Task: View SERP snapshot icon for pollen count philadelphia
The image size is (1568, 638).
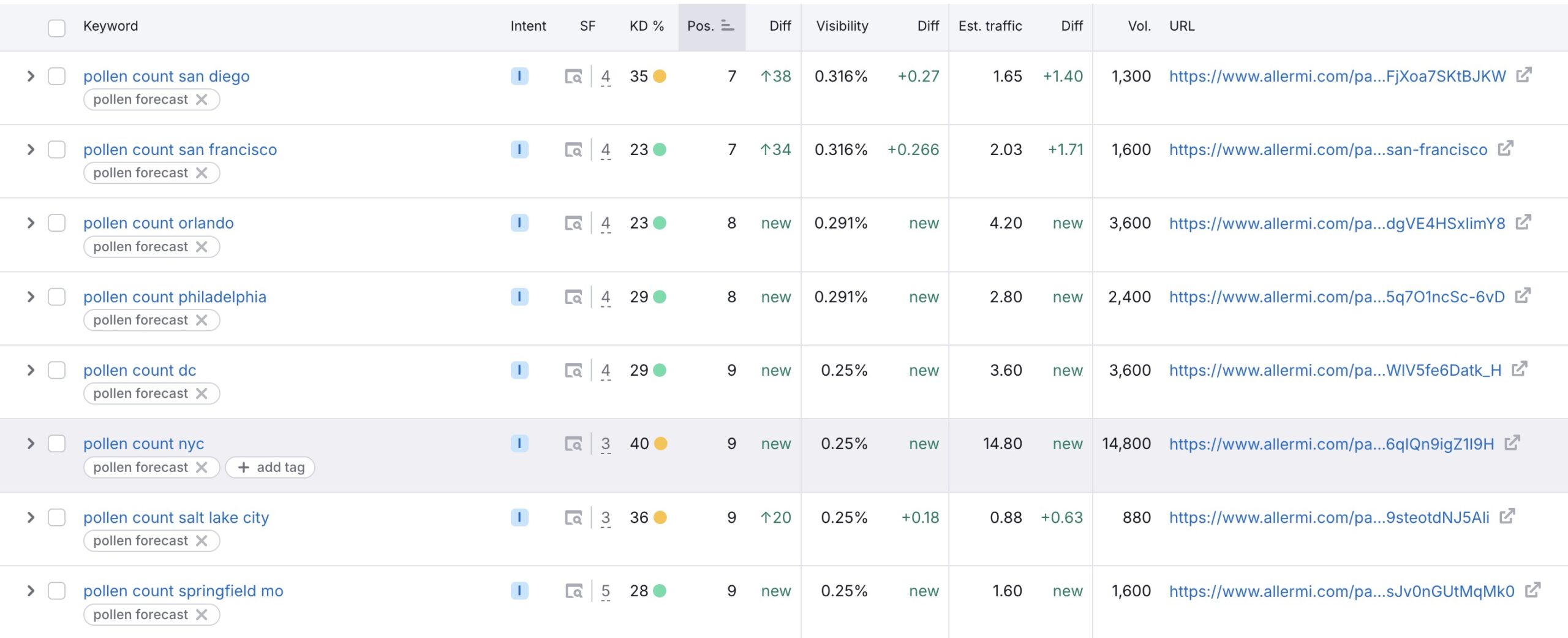Action: point(573,297)
